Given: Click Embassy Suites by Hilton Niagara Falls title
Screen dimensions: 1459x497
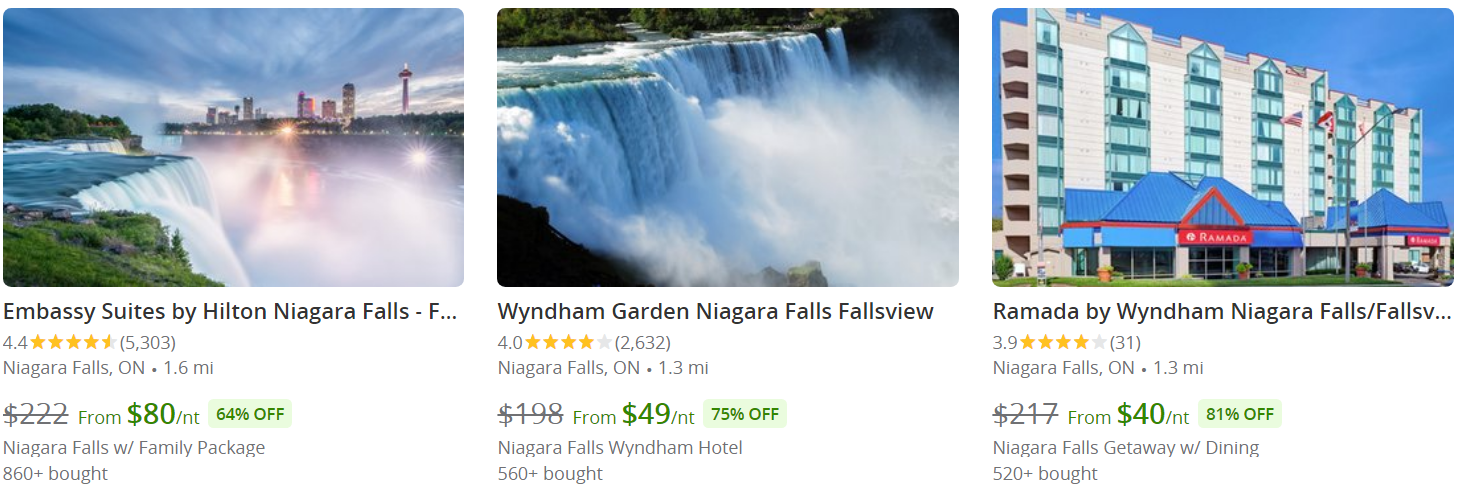Looking at the screenshot, I should [230, 311].
